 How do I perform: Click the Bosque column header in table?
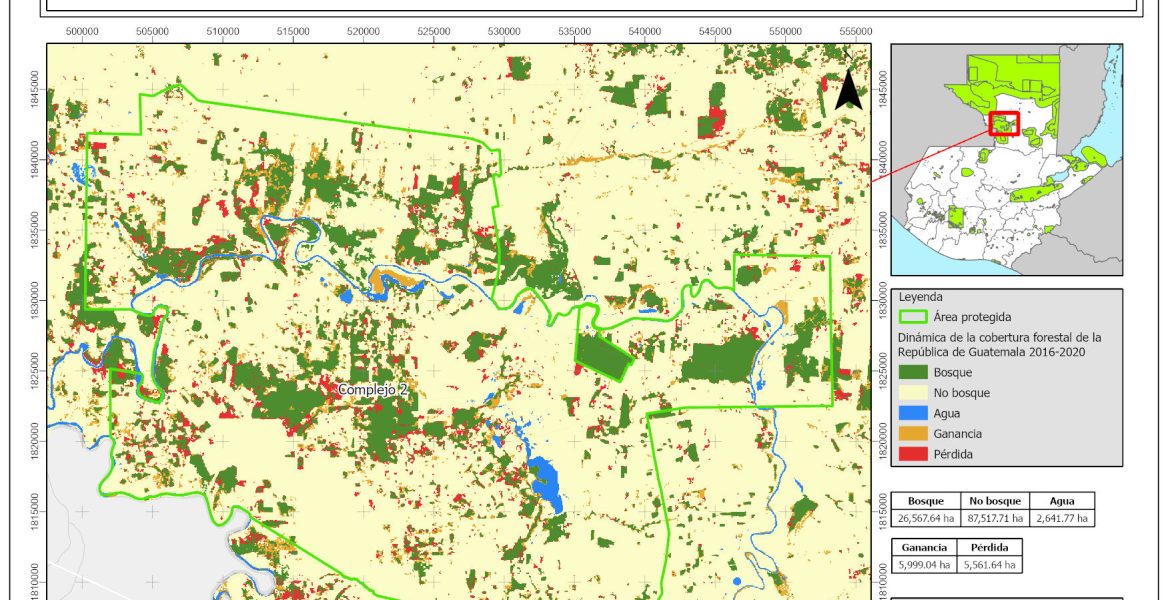coord(925,501)
